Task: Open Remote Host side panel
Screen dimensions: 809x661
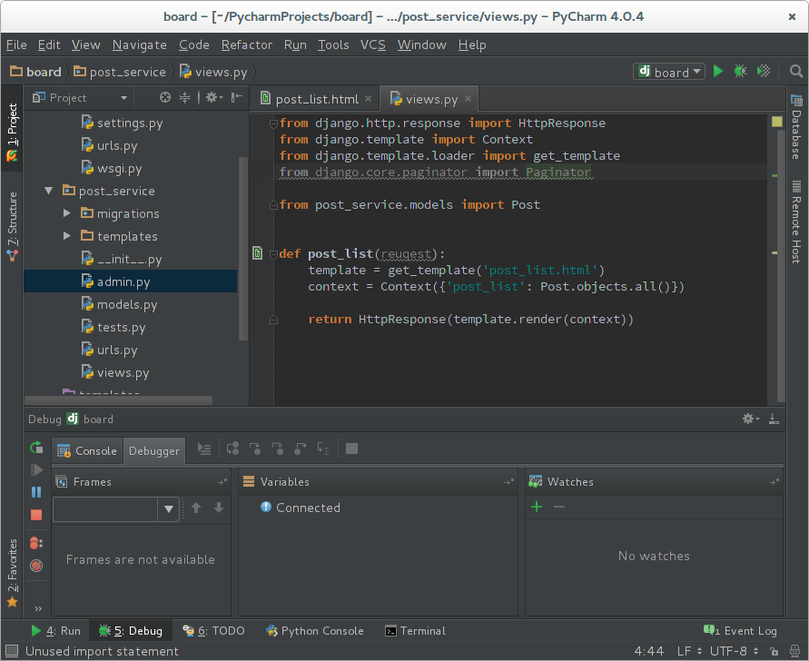Action: 796,221
